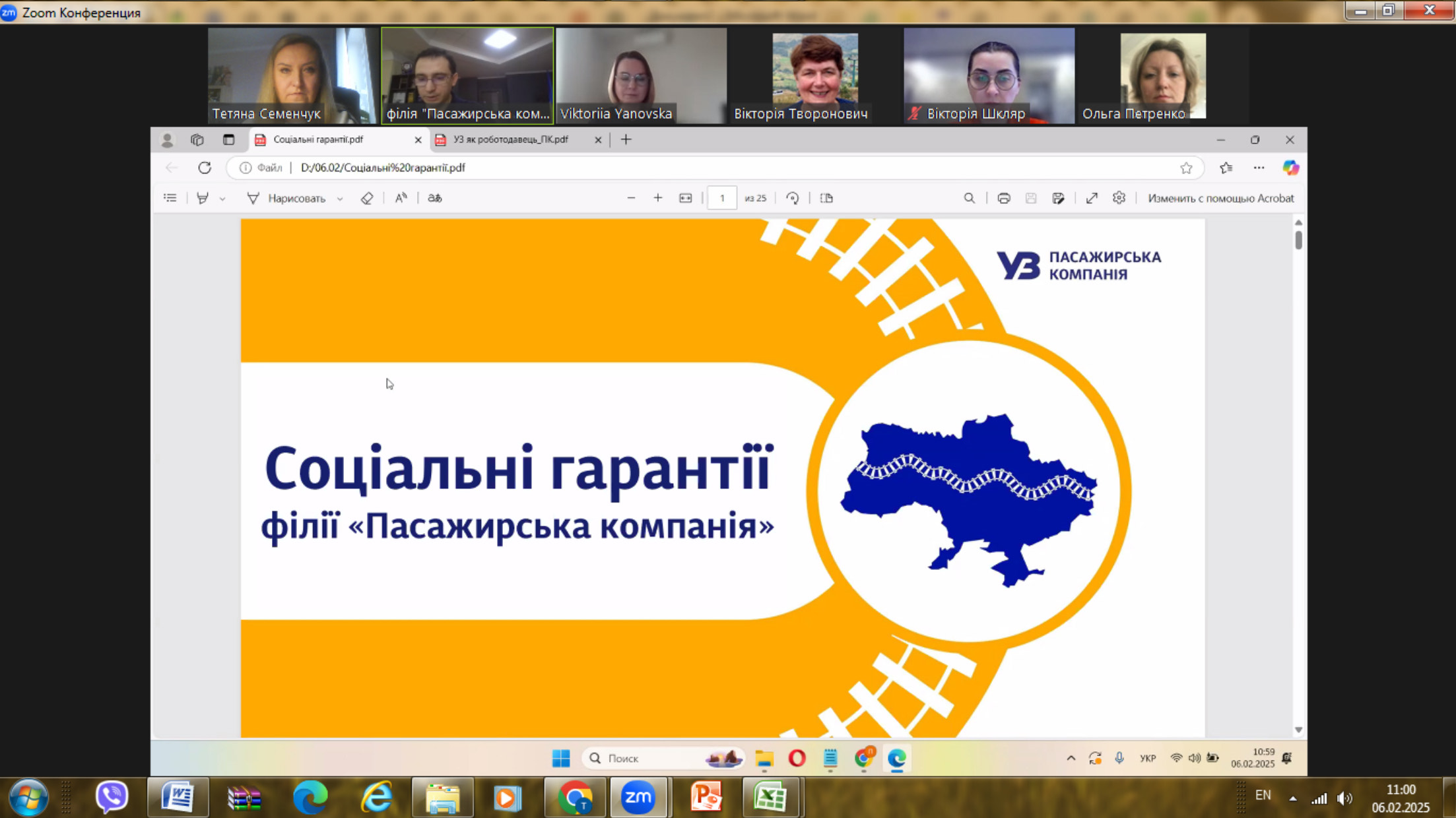Close the Соціальні гарантії.pdf tab

[x=418, y=140]
